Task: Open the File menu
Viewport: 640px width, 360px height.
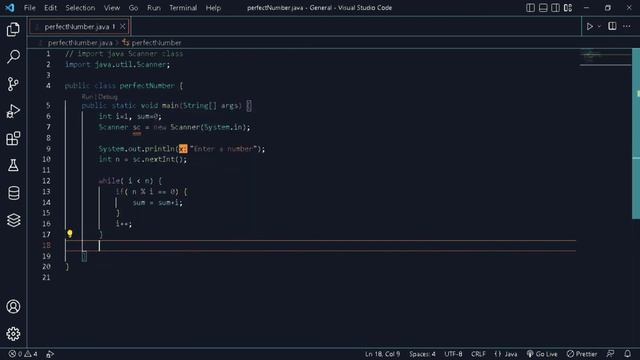Action: click(29, 8)
